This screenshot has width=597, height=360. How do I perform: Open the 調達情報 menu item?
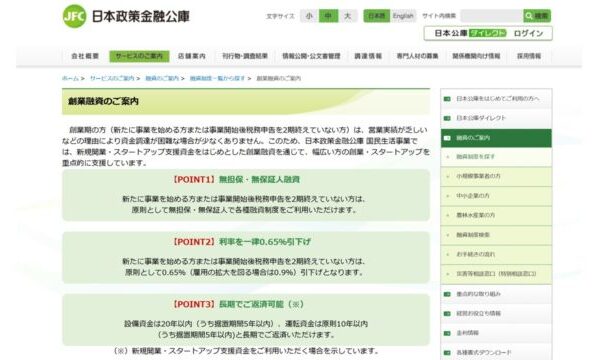pos(368,56)
